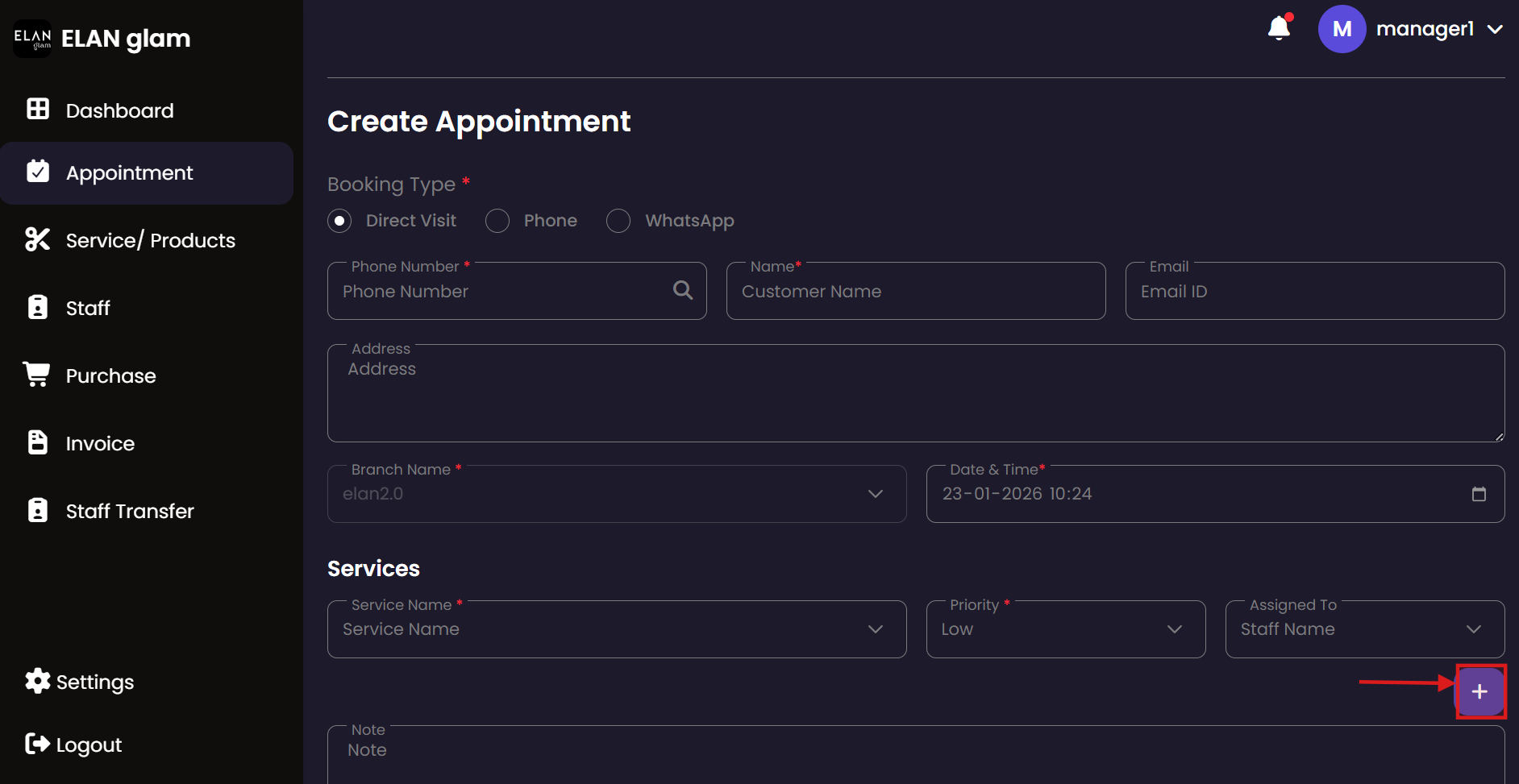This screenshot has height=784, width=1519.
Task: Click the Logout arrow icon
Action: tap(37, 744)
